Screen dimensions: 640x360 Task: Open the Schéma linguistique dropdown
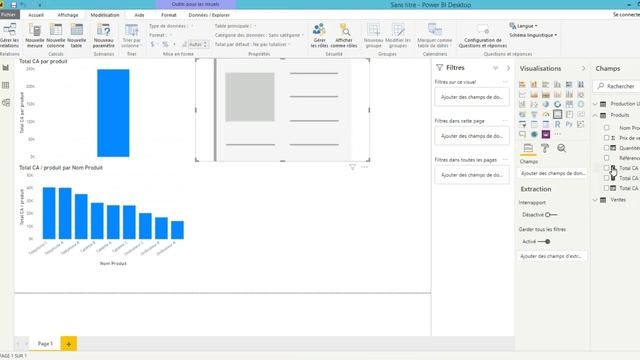pos(533,35)
